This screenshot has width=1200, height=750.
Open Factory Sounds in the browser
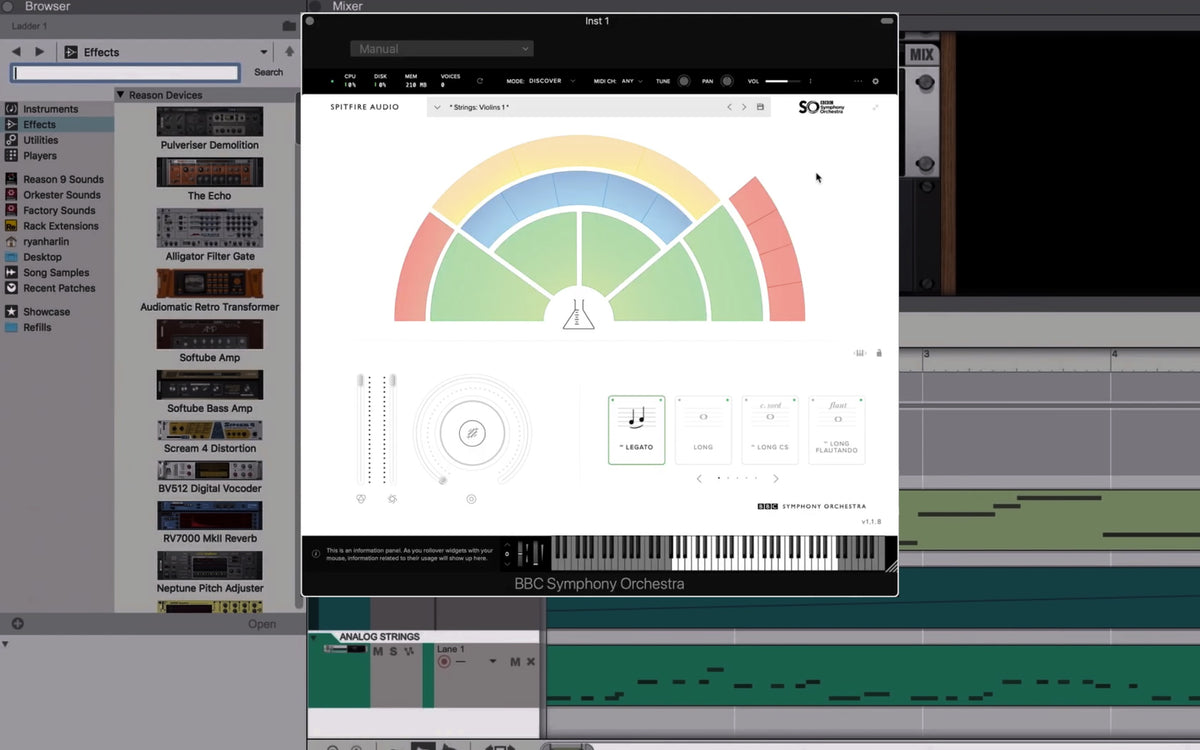(59, 211)
